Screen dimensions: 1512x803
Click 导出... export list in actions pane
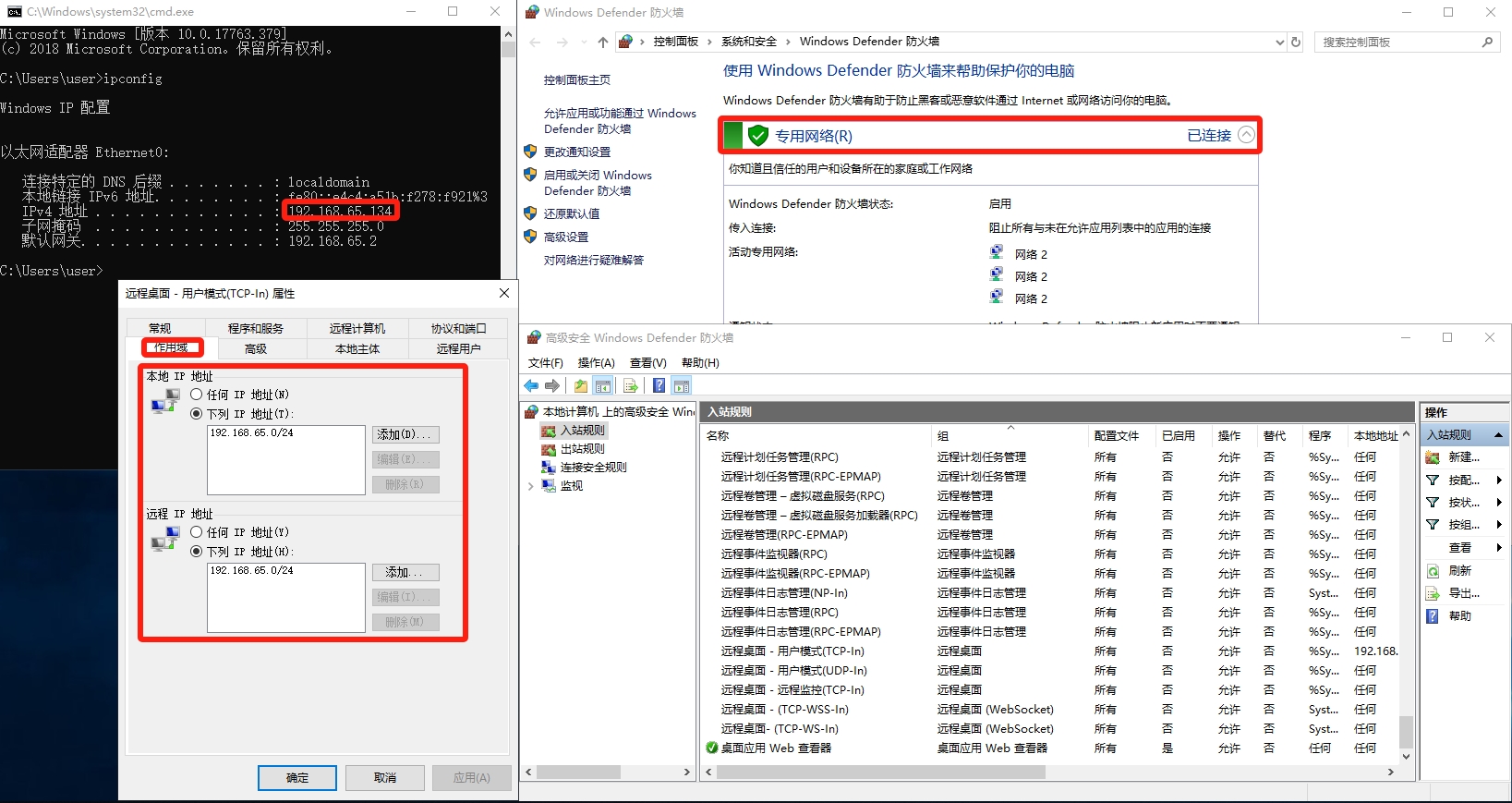point(1464,593)
